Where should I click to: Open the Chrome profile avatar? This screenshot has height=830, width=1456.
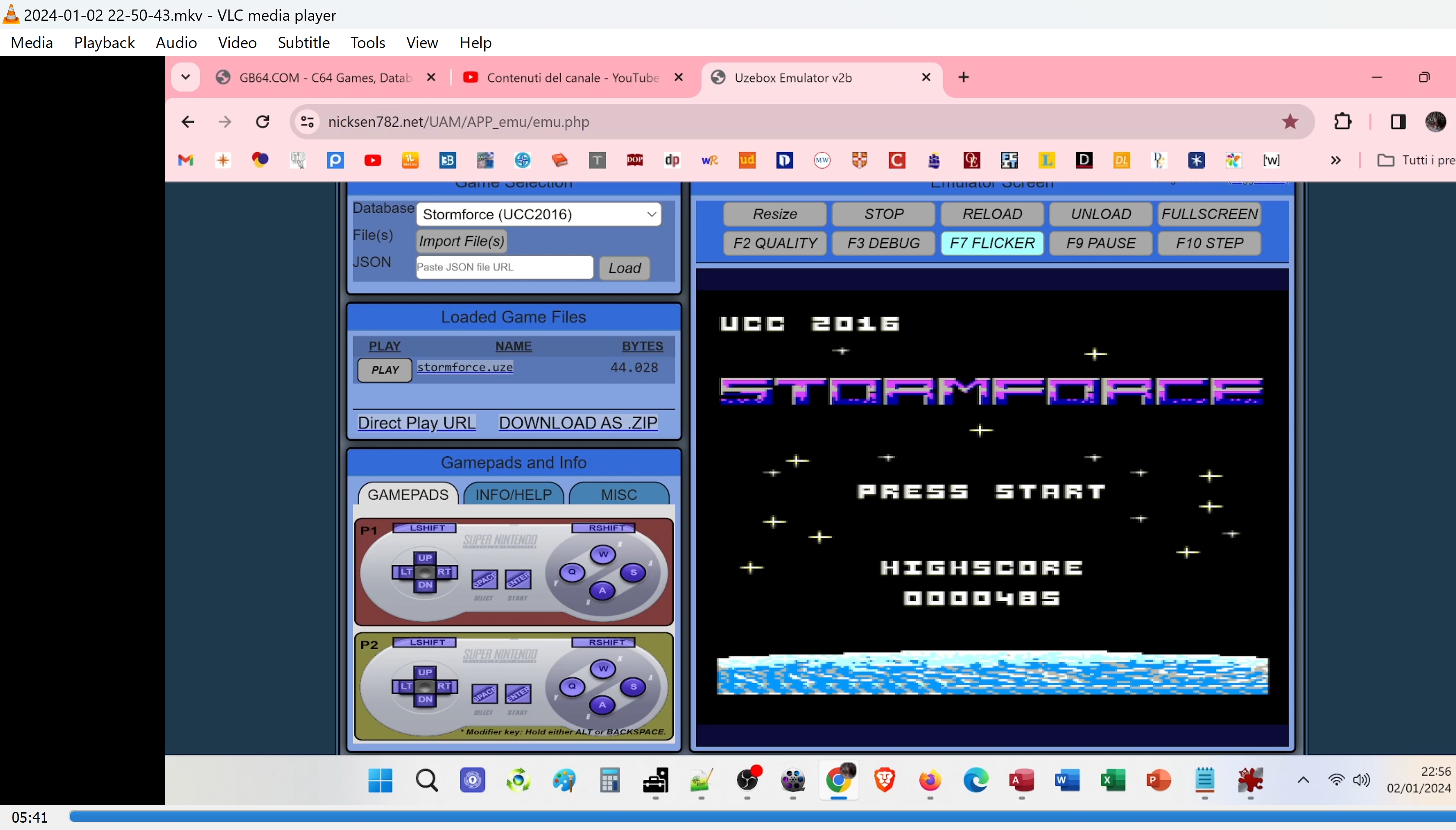click(1436, 122)
